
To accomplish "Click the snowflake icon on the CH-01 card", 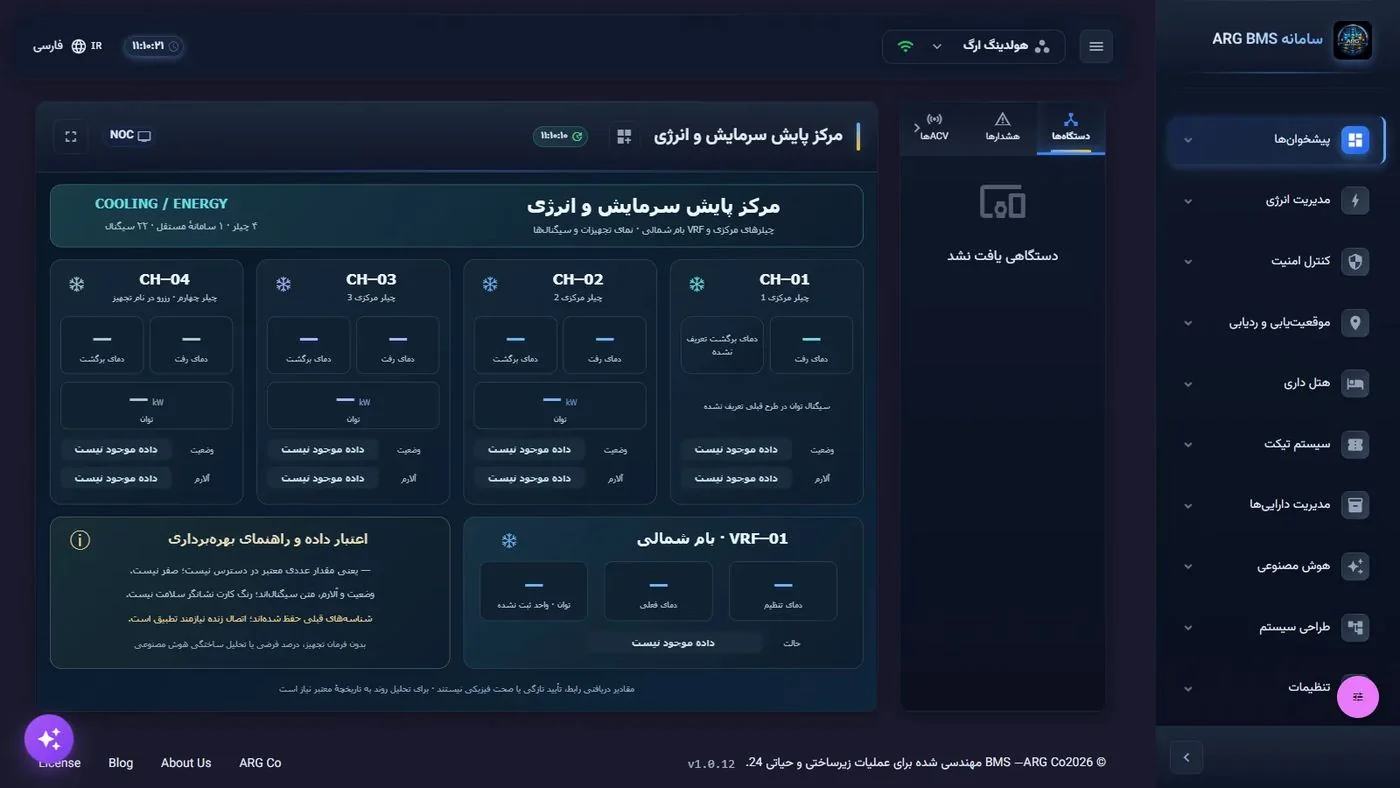I will (x=696, y=285).
